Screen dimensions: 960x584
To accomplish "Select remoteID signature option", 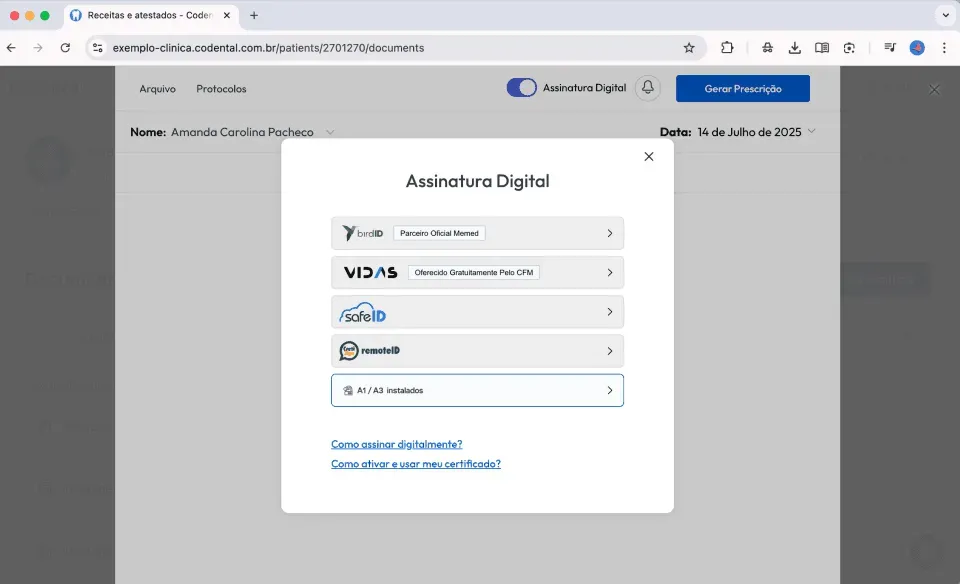I will point(477,351).
